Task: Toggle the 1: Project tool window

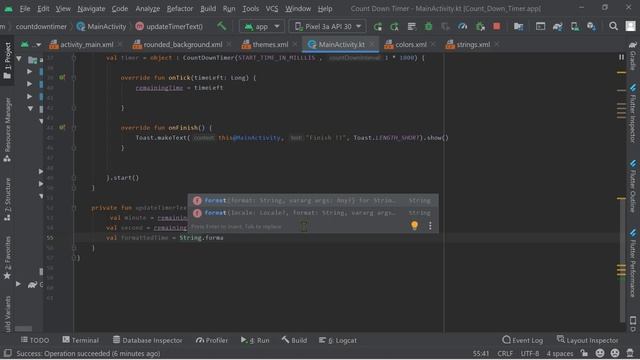Action: 7,60
